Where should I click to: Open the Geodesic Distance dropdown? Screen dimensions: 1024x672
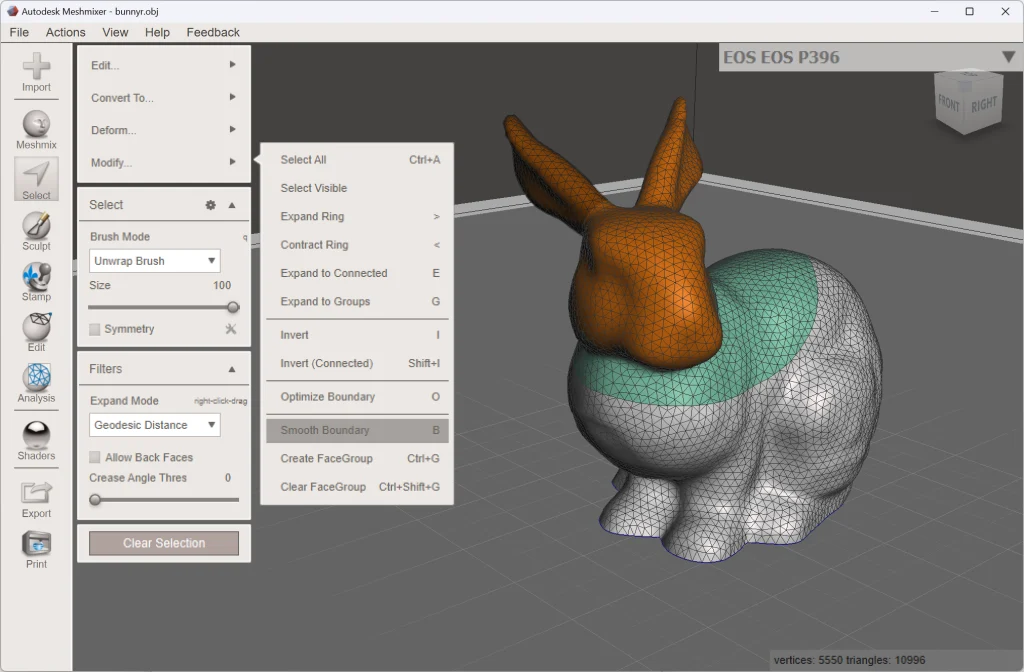pos(154,424)
